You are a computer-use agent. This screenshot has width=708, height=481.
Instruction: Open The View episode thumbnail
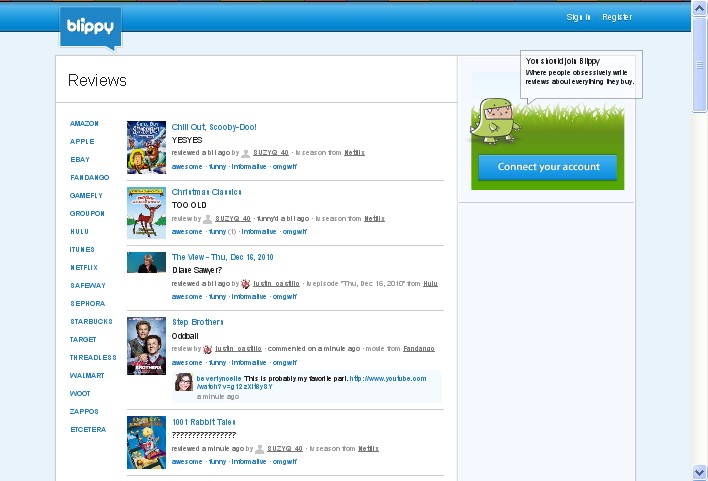[x=146, y=262]
